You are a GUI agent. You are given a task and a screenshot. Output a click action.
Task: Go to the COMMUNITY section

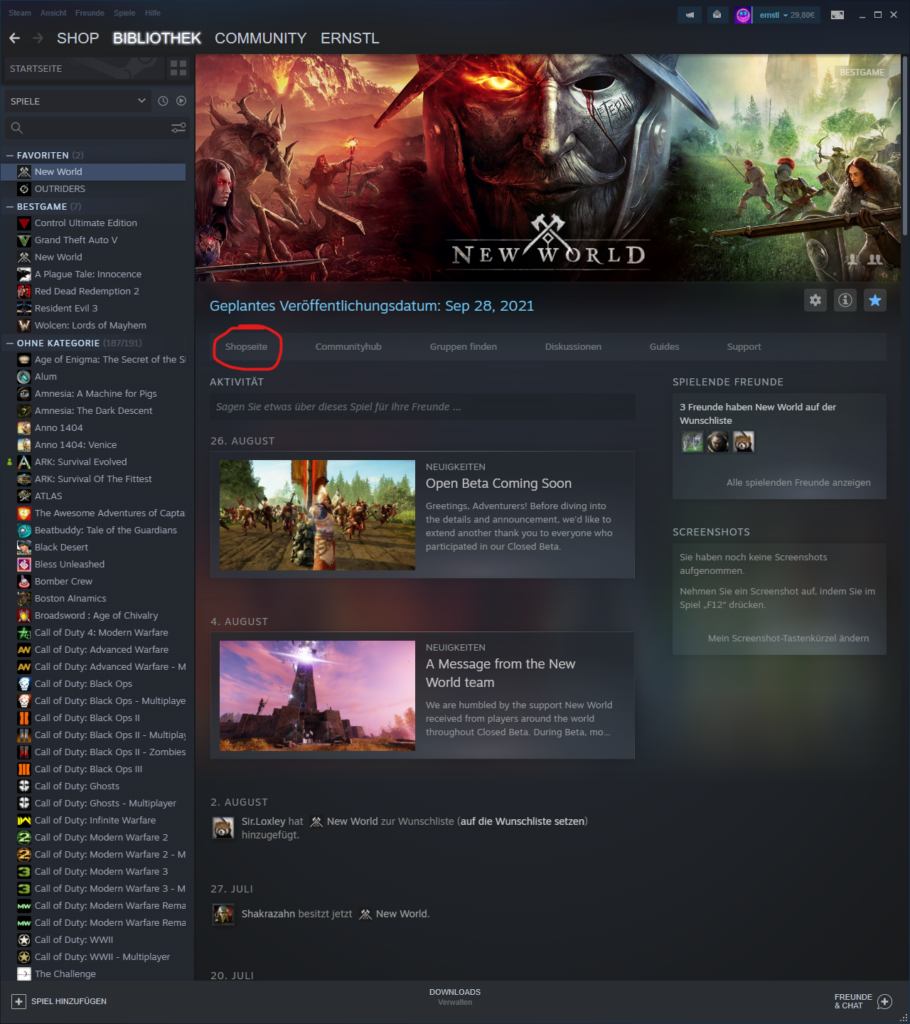click(x=261, y=39)
